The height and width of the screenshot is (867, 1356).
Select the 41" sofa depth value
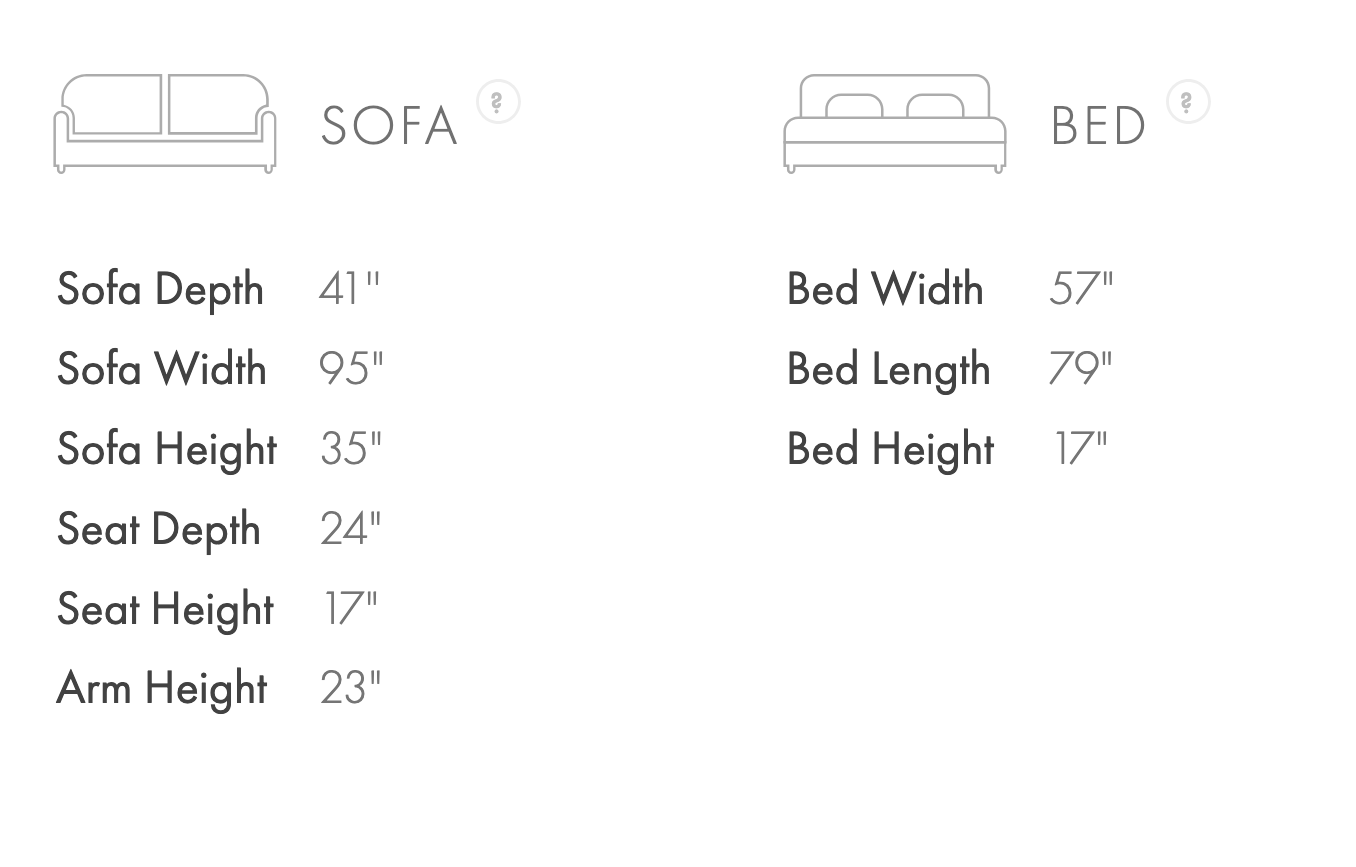(x=349, y=289)
